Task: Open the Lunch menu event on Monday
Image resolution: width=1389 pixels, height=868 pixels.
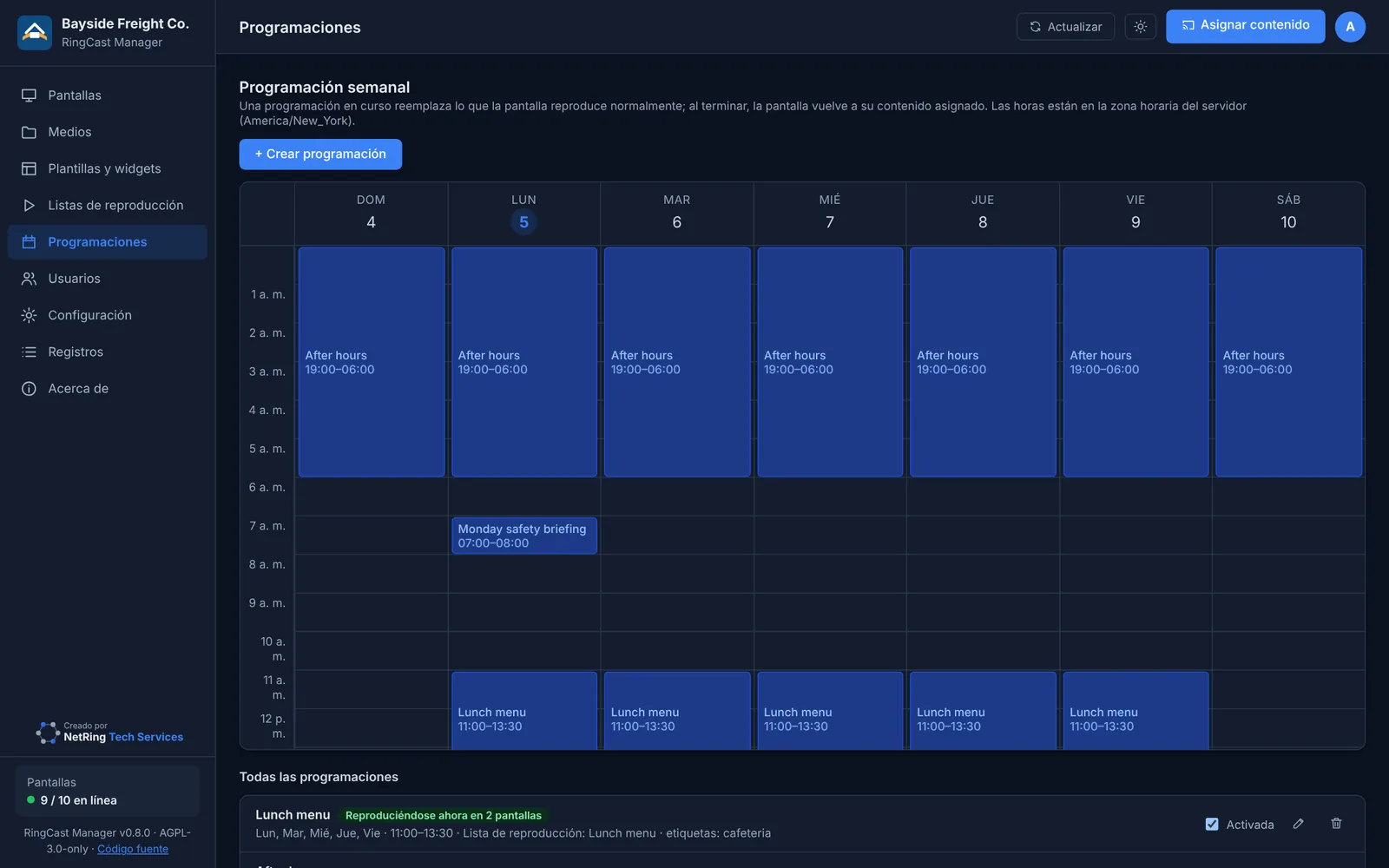Action: [524, 710]
